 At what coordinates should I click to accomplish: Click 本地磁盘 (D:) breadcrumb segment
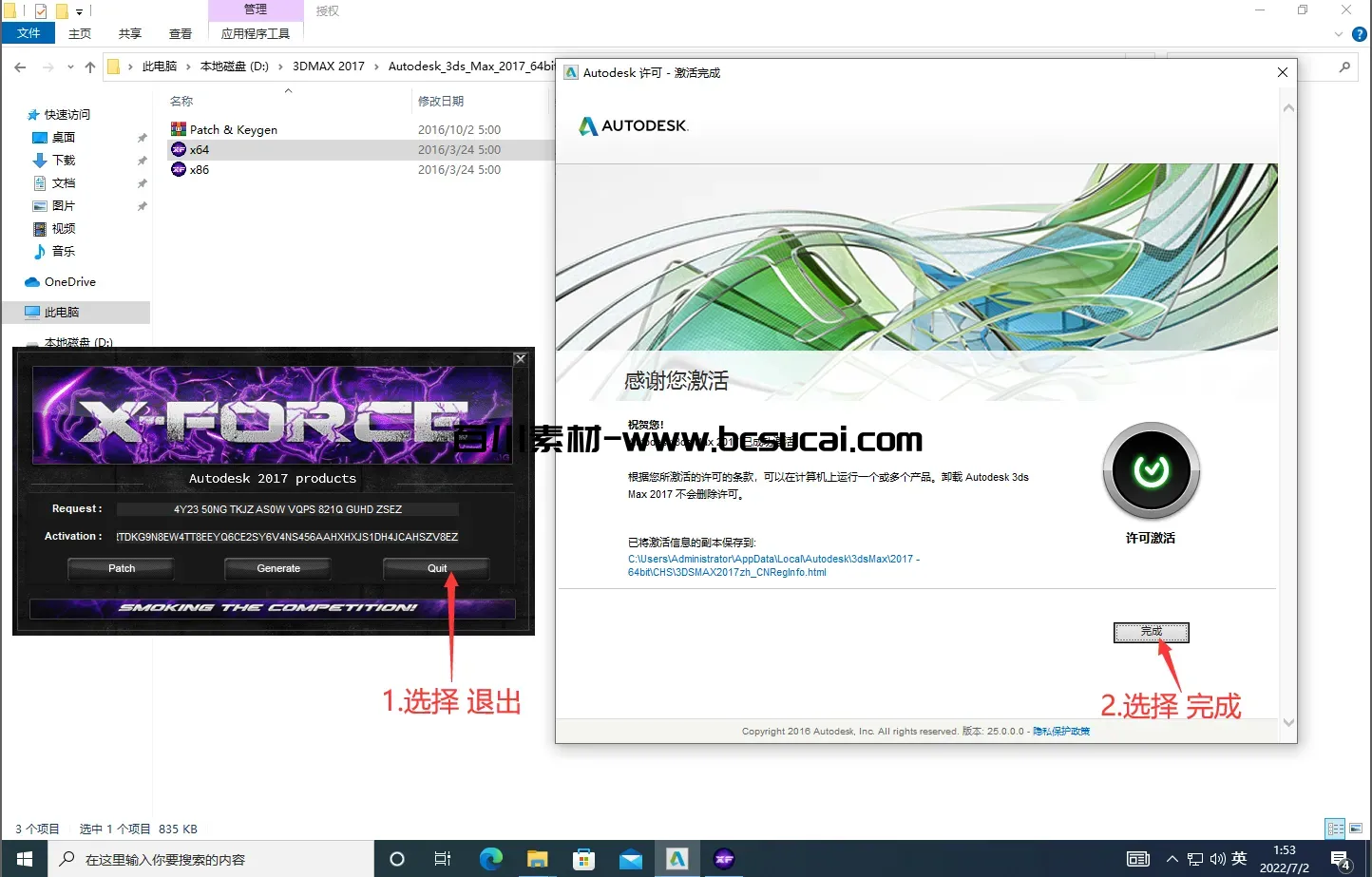click(235, 67)
